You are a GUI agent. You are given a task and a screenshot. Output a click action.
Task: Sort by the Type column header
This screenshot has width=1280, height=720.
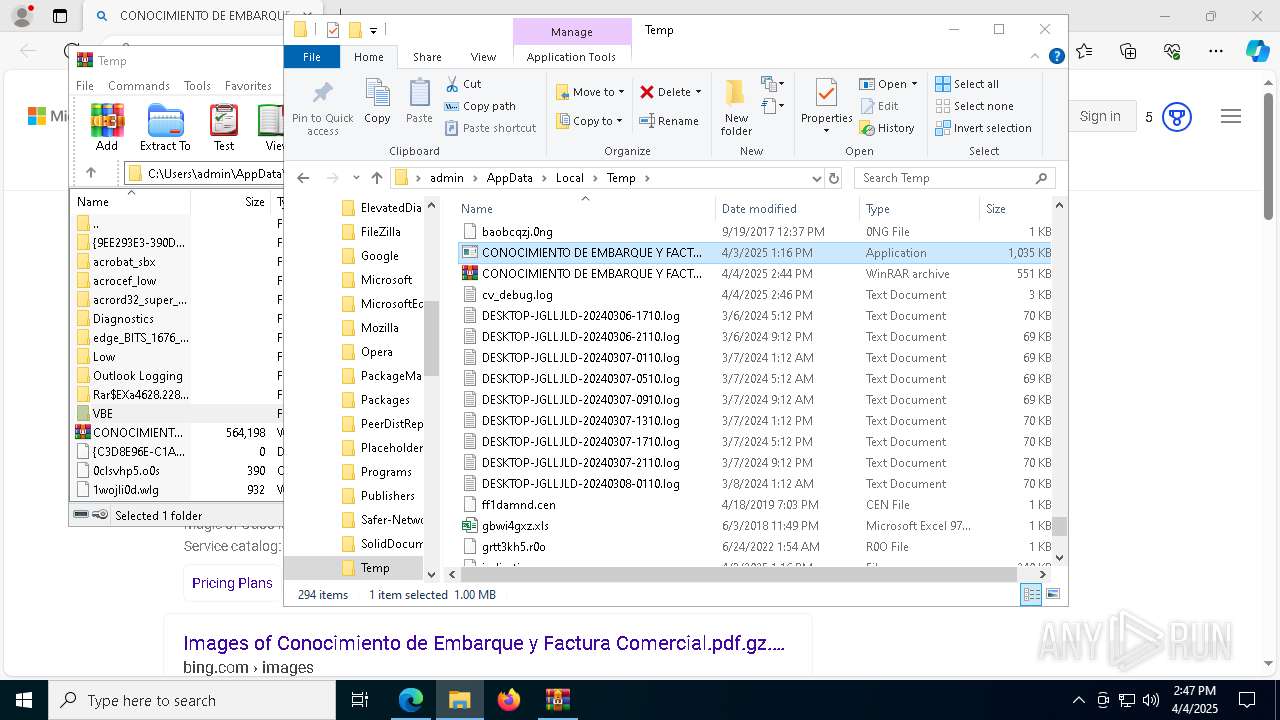click(x=919, y=208)
